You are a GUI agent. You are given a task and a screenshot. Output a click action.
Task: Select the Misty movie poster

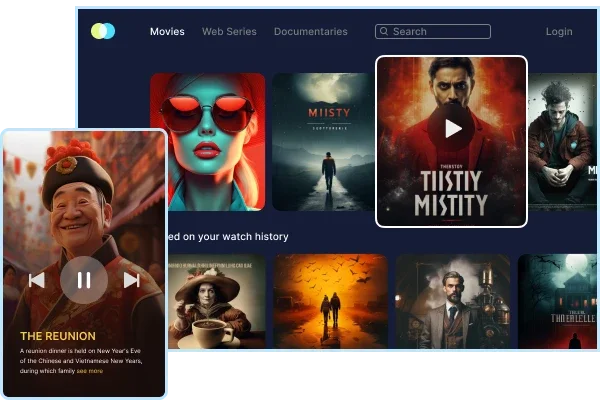click(321, 141)
